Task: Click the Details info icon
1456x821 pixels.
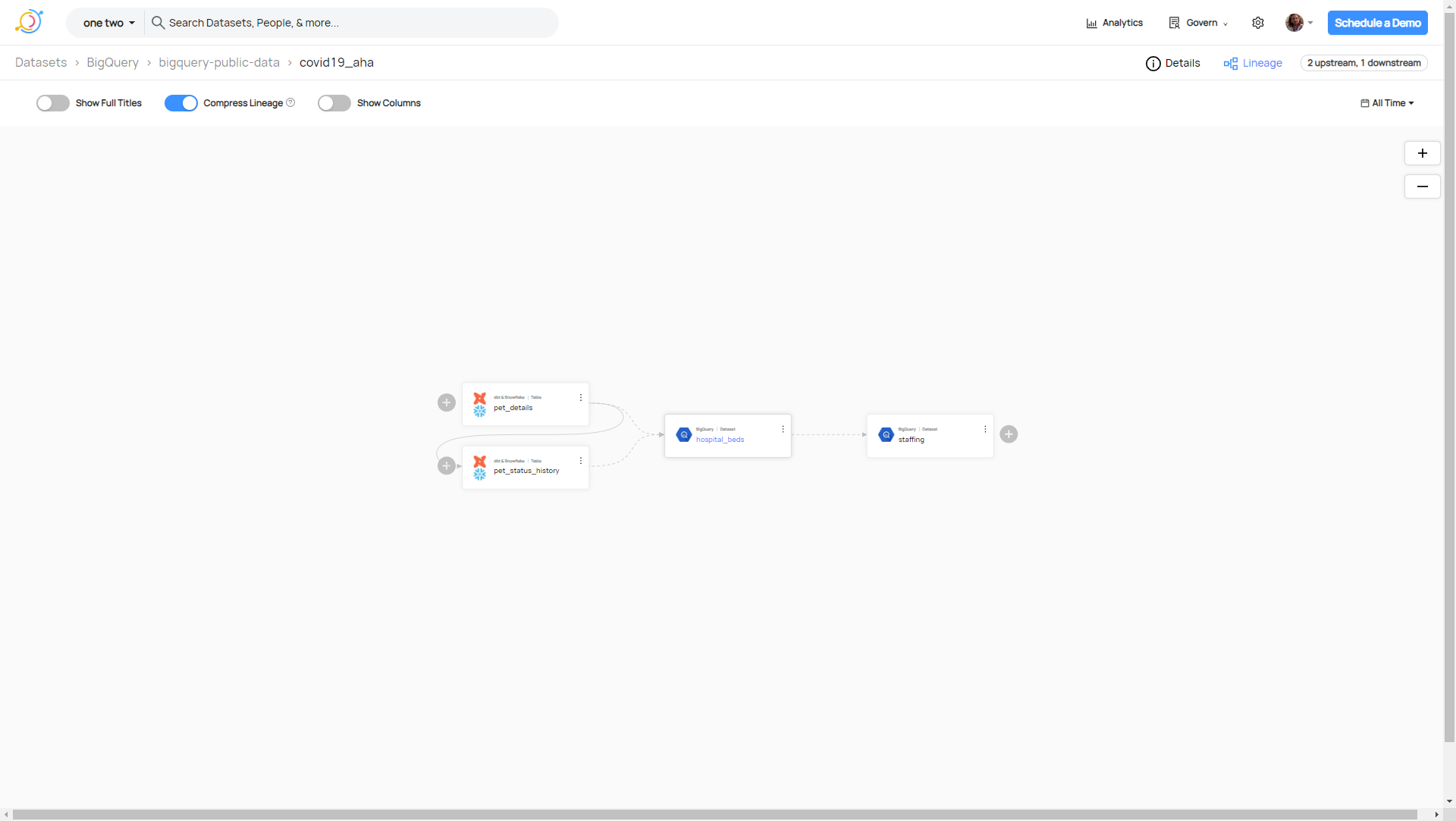Action: [x=1153, y=64]
